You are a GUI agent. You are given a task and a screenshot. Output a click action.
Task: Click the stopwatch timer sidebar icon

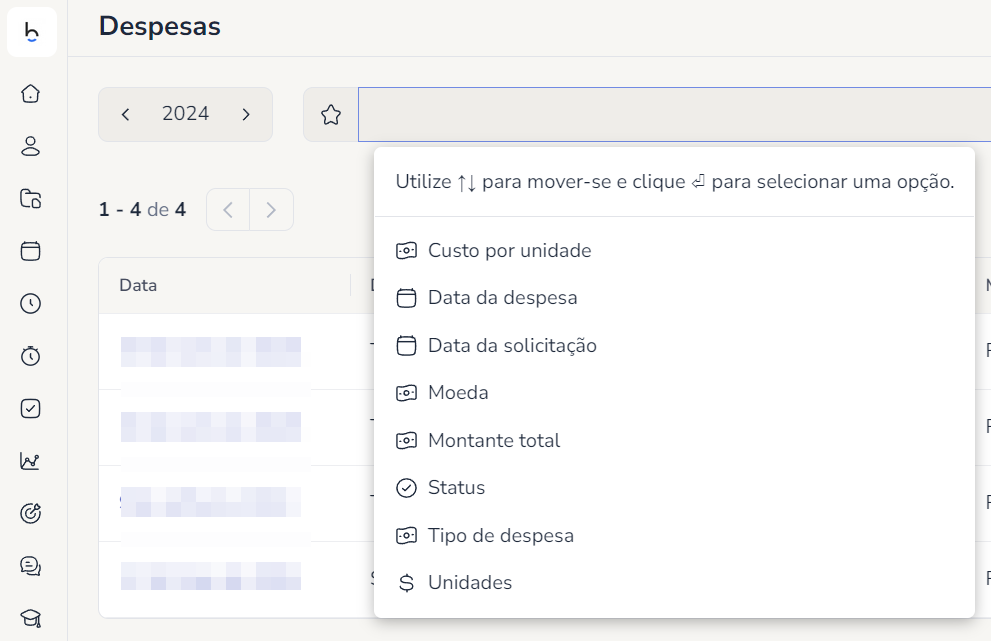click(31, 356)
